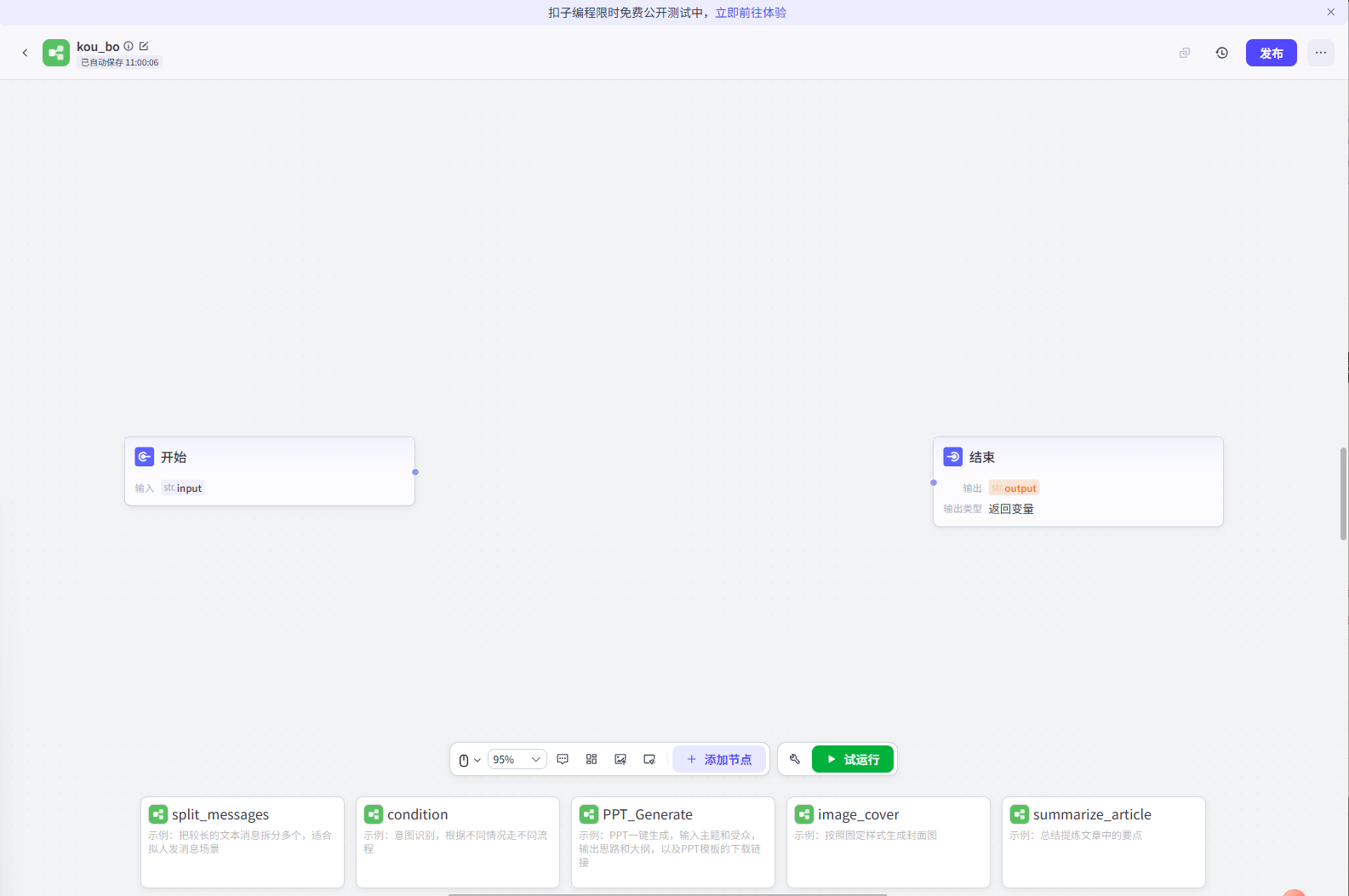Open the version history clock icon

1221,53
